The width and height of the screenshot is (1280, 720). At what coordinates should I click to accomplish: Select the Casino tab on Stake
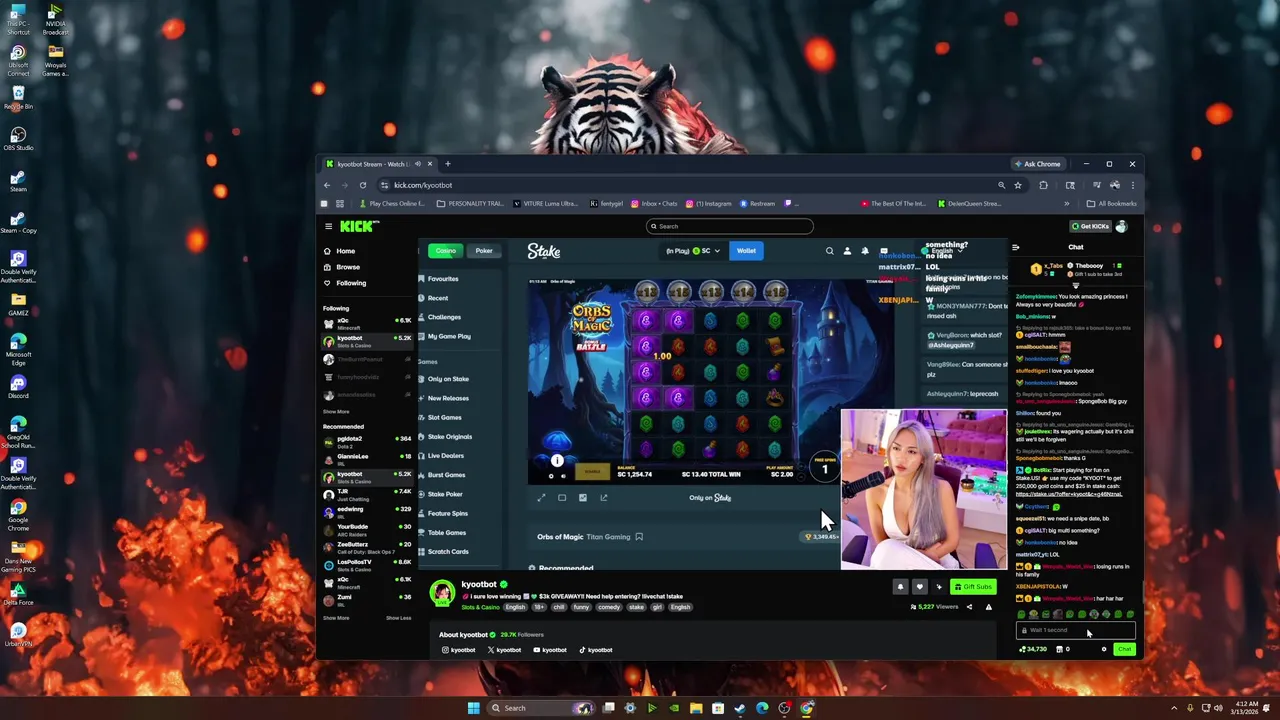[x=446, y=251]
